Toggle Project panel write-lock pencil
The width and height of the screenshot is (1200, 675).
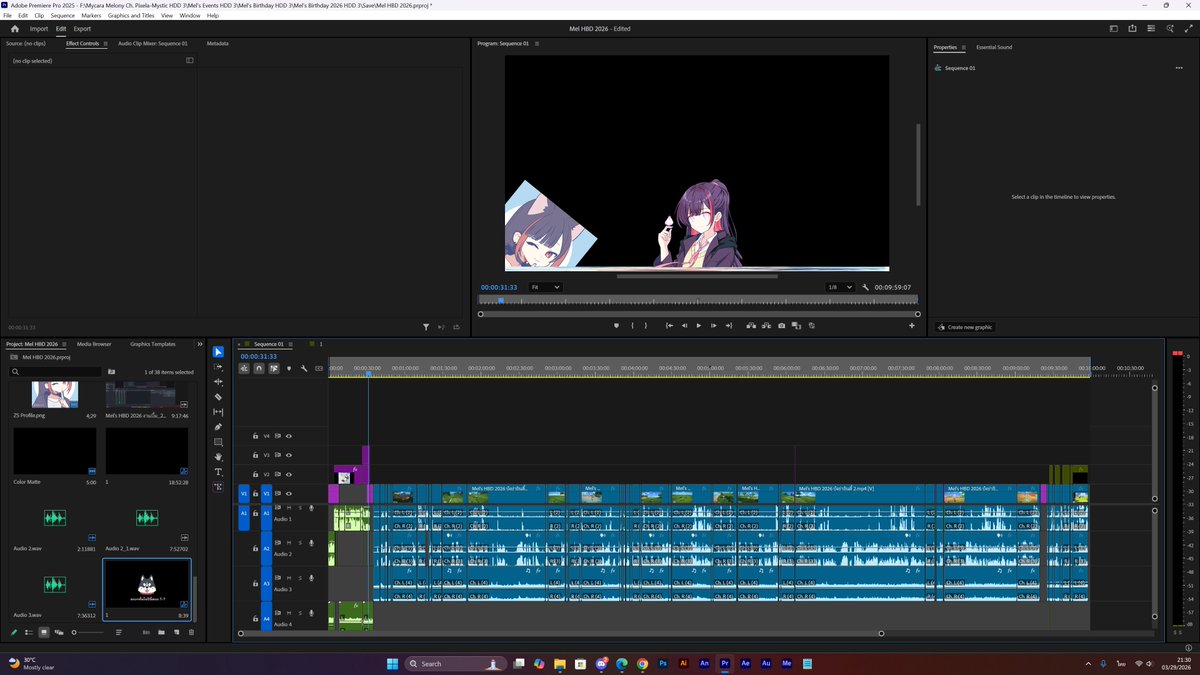click(x=14, y=632)
